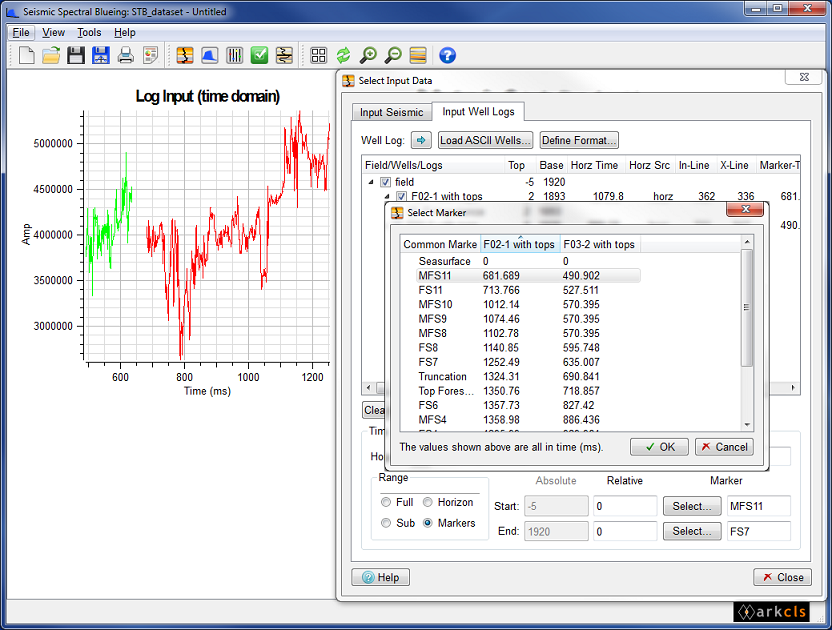
Task: Zoom out with the magnifier minus icon
Action: (393, 55)
